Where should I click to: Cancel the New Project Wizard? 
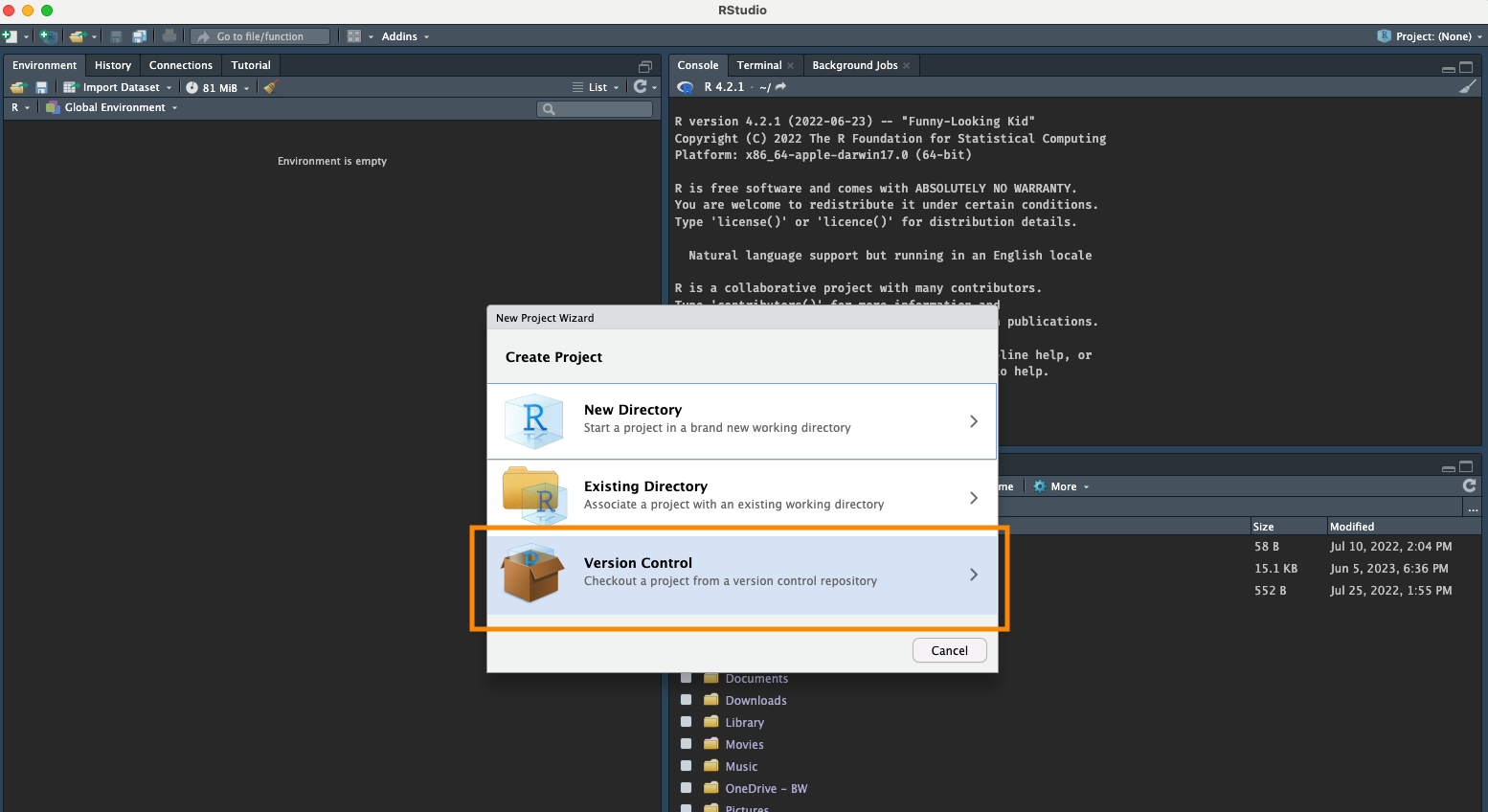949,650
